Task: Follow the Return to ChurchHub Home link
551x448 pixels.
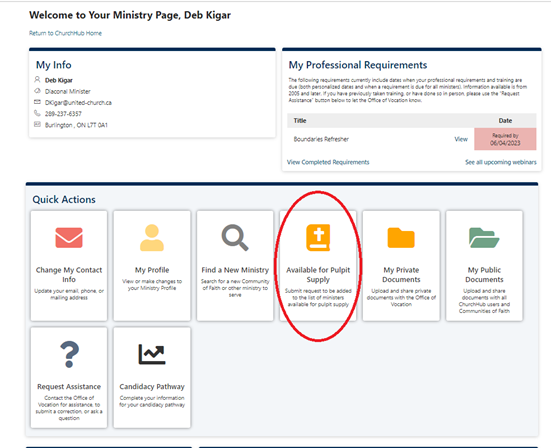Action: coord(65,33)
